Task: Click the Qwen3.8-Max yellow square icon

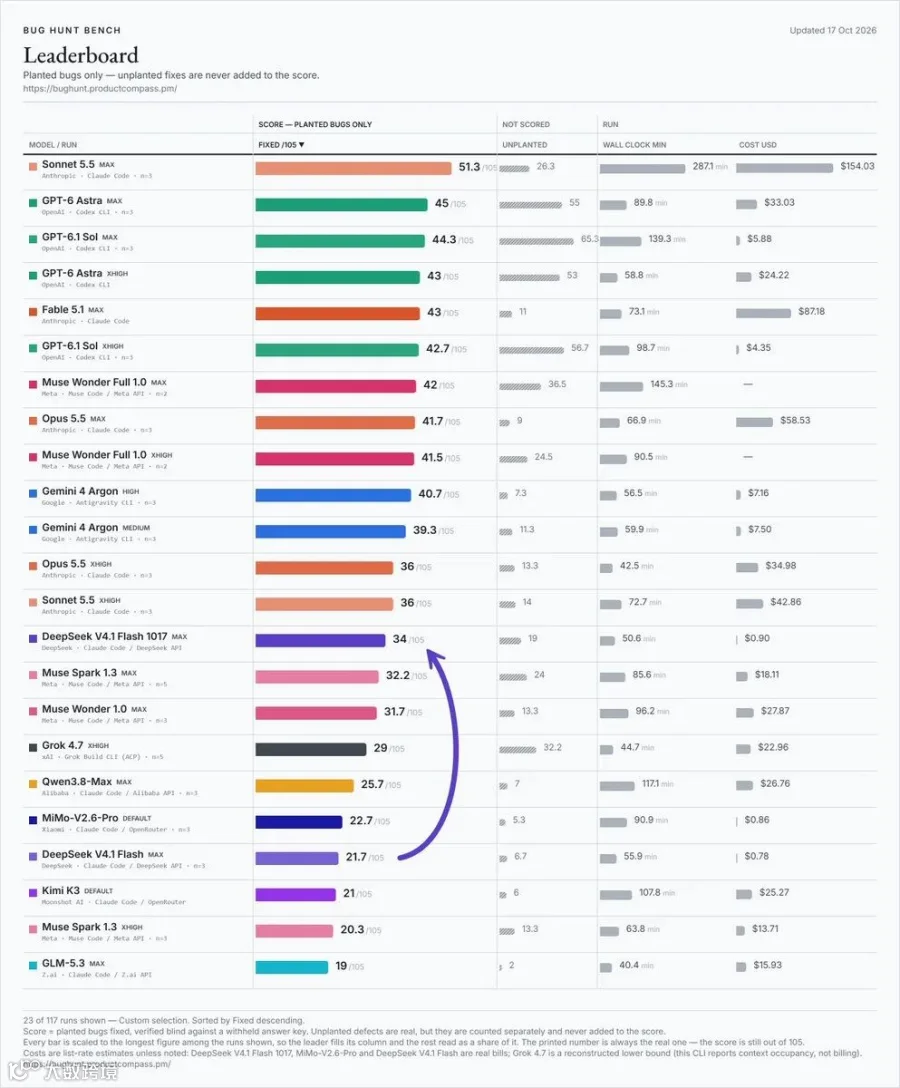Action: pyautogui.click(x=33, y=784)
